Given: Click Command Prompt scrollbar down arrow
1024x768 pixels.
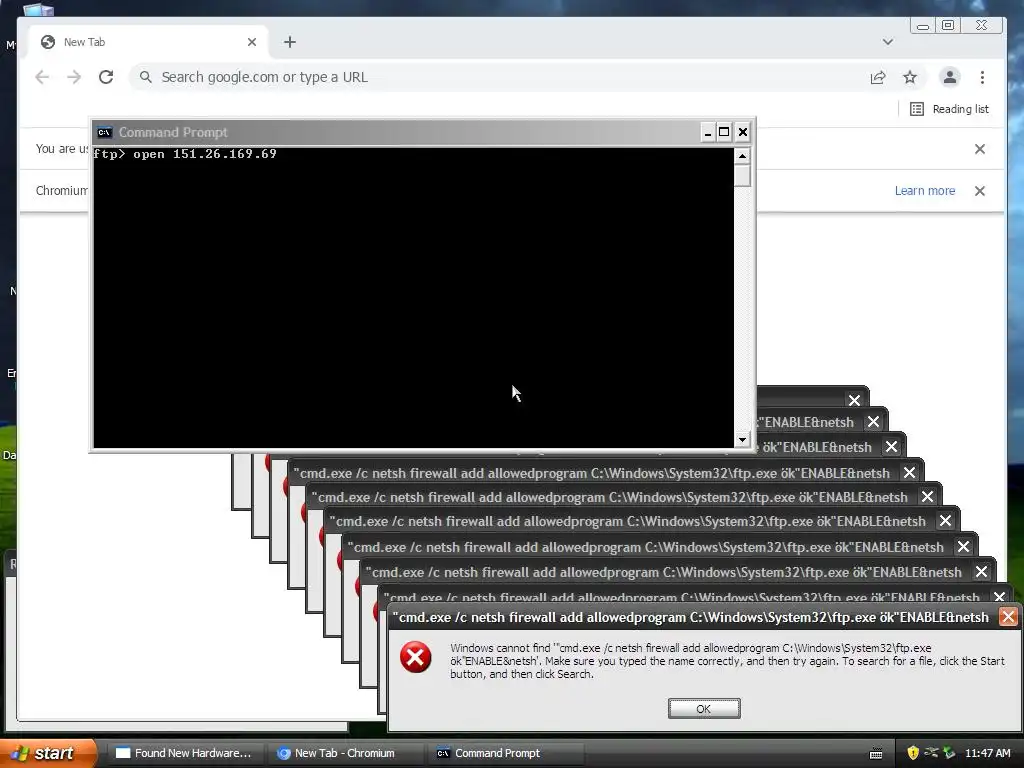Looking at the screenshot, I should coord(742,440).
